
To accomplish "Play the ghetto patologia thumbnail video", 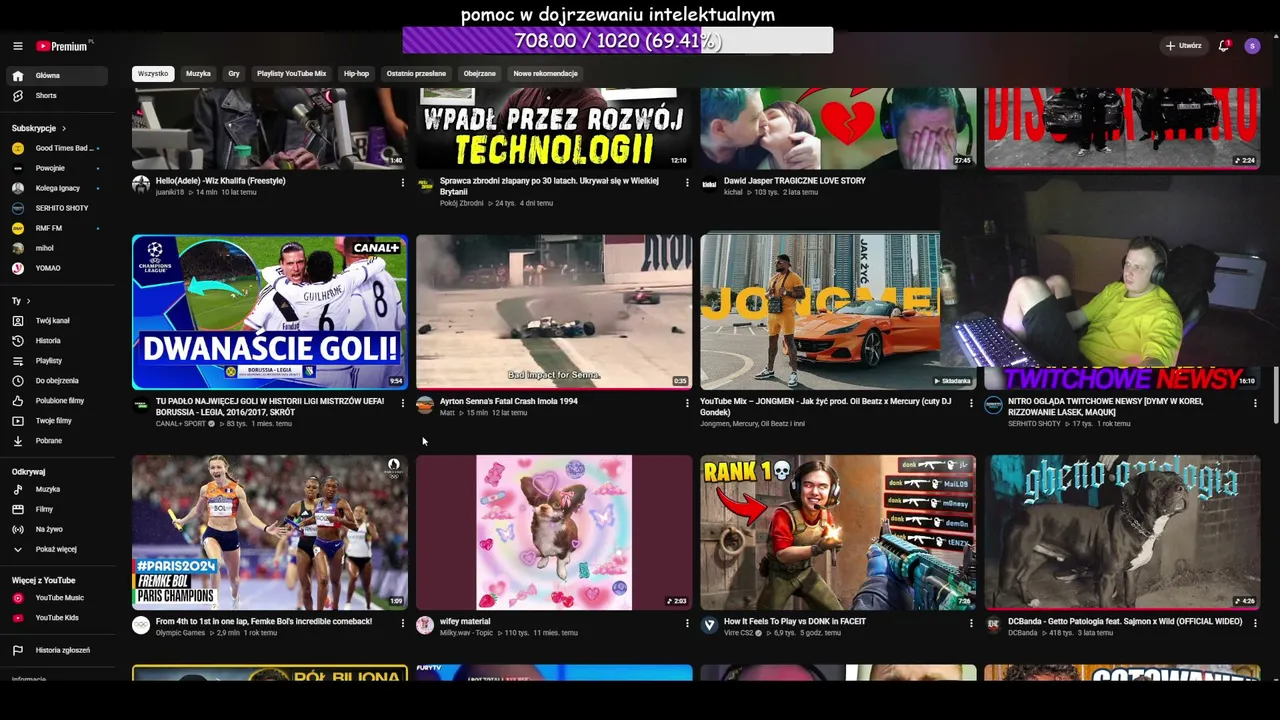I will tap(1122, 532).
